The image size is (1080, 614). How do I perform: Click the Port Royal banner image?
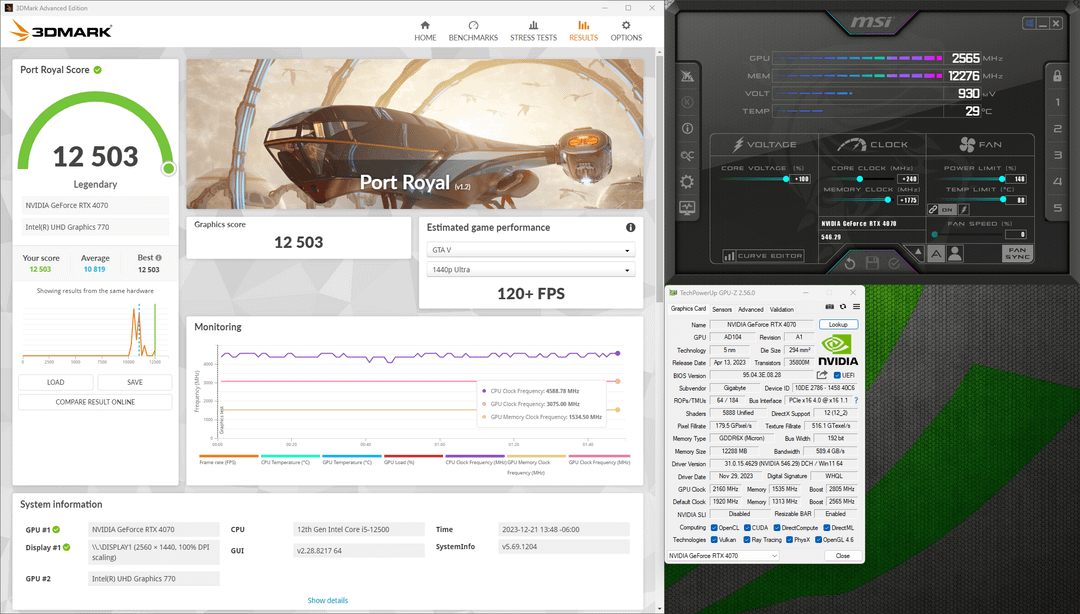[x=415, y=134]
